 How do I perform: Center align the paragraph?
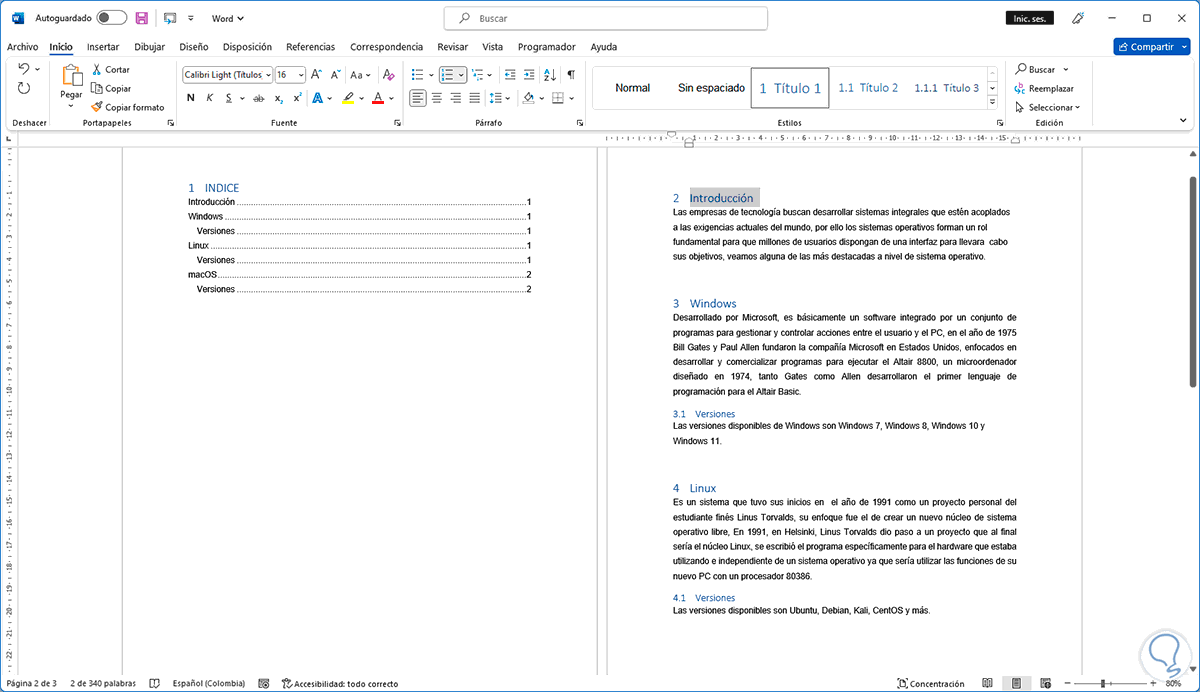pyautogui.click(x=436, y=98)
